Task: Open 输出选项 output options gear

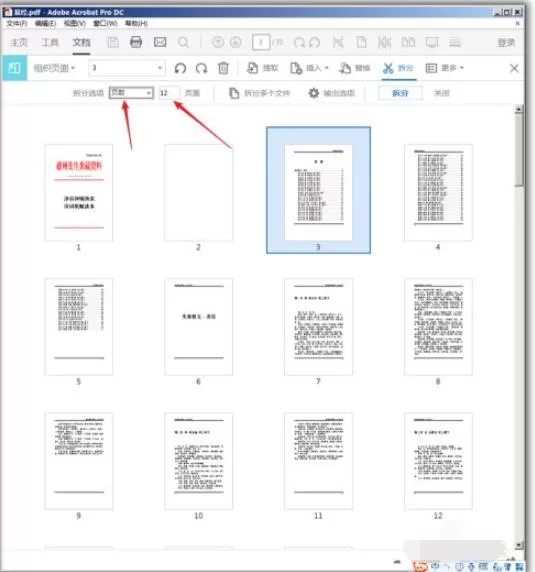Action: [331, 93]
